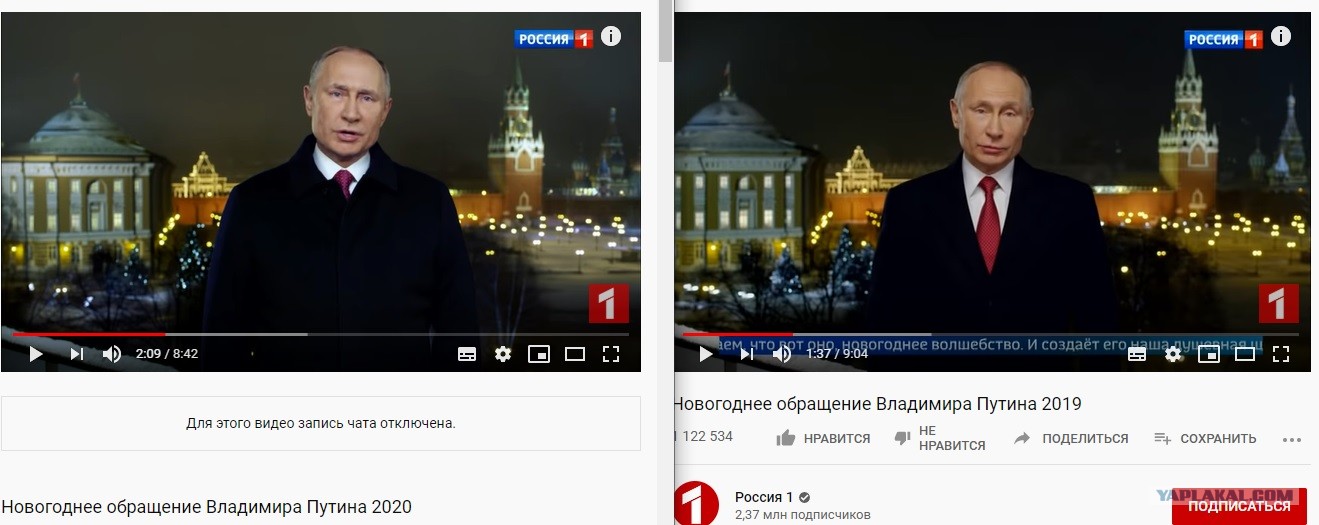Open info card on left video
This screenshot has width=1319, height=525.
611,37
